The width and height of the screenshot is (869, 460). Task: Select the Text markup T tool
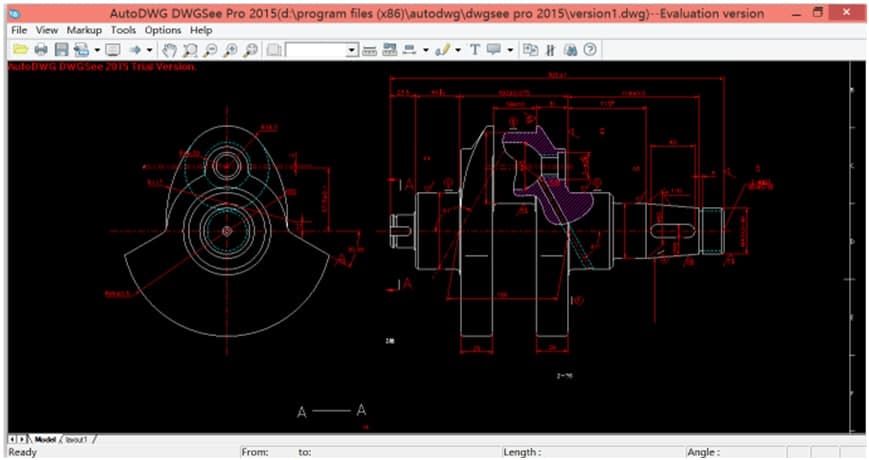click(x=474, y=49)
